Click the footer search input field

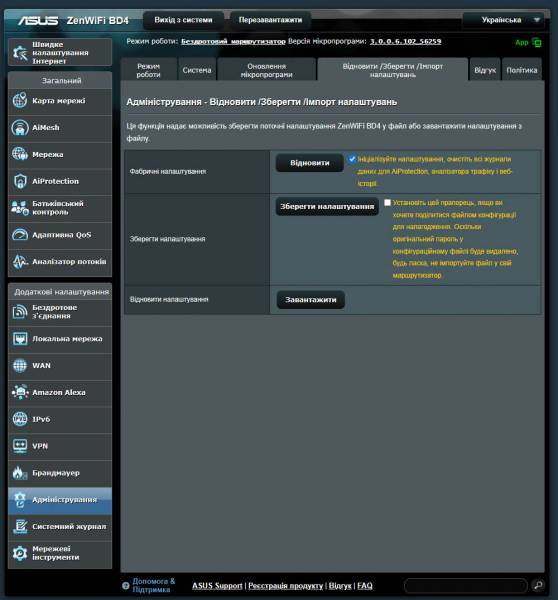(x=466, y=585)
